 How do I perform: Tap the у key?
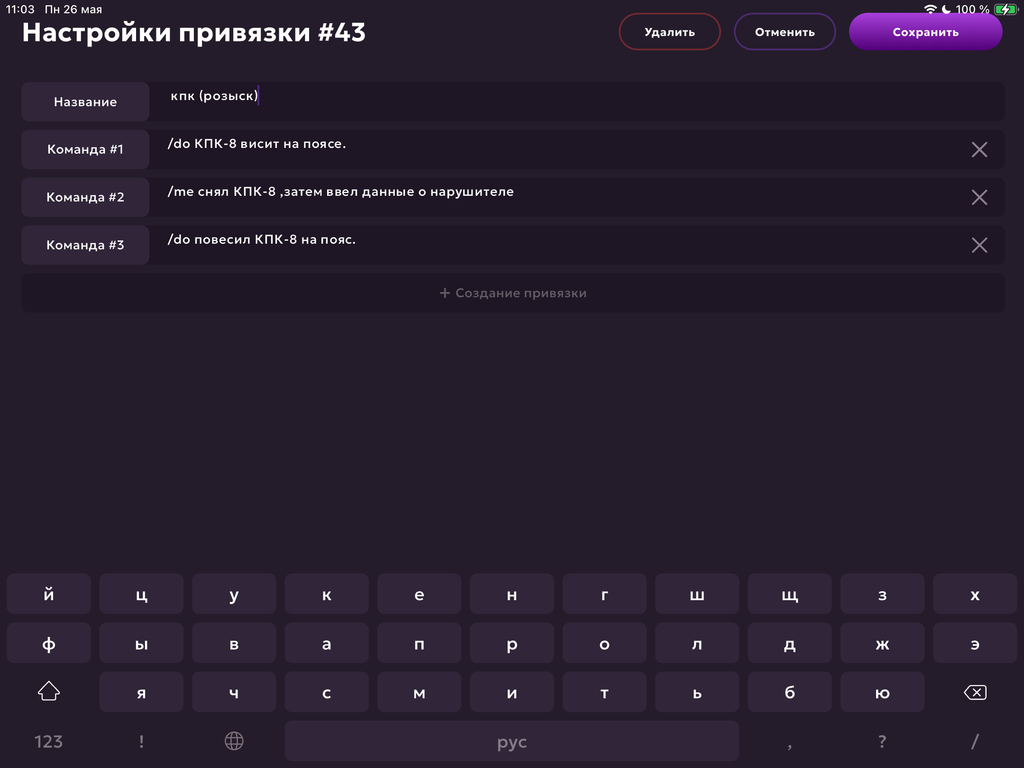coord(234,594)
